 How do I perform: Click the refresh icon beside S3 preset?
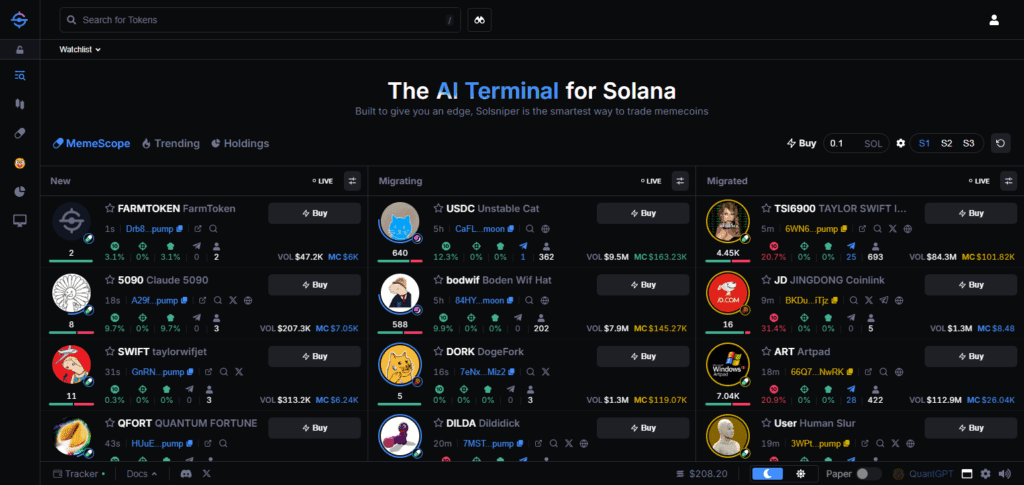[1000, 143]
